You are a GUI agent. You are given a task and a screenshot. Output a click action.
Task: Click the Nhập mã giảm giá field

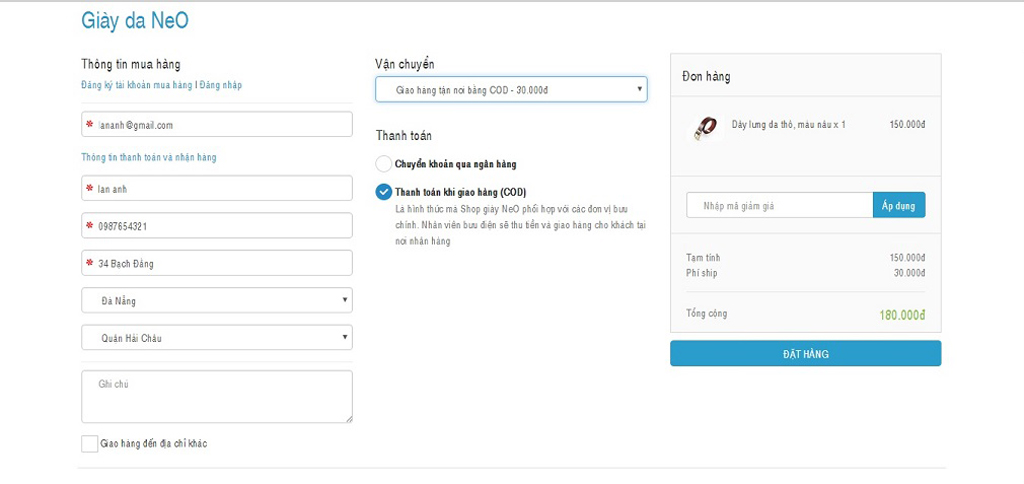tap(780, 205)
